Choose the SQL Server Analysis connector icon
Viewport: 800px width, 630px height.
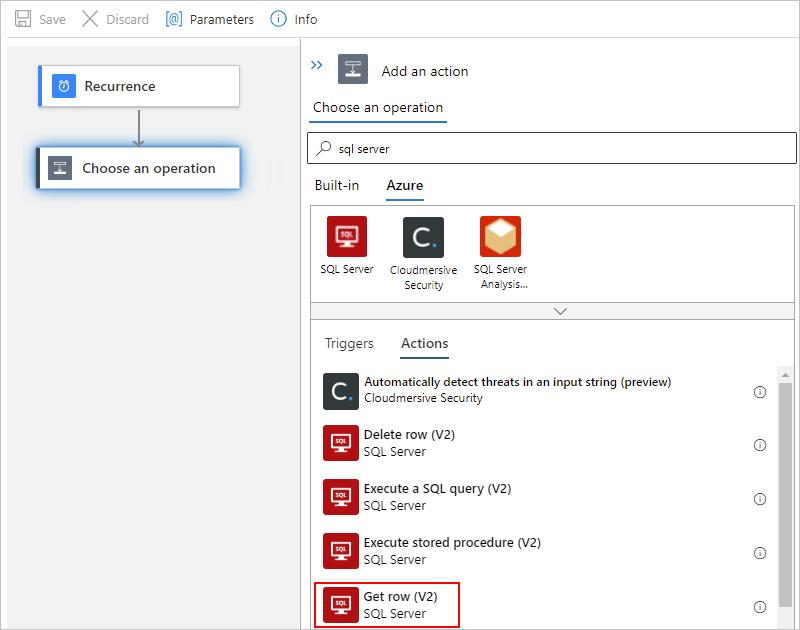point(500,236)
